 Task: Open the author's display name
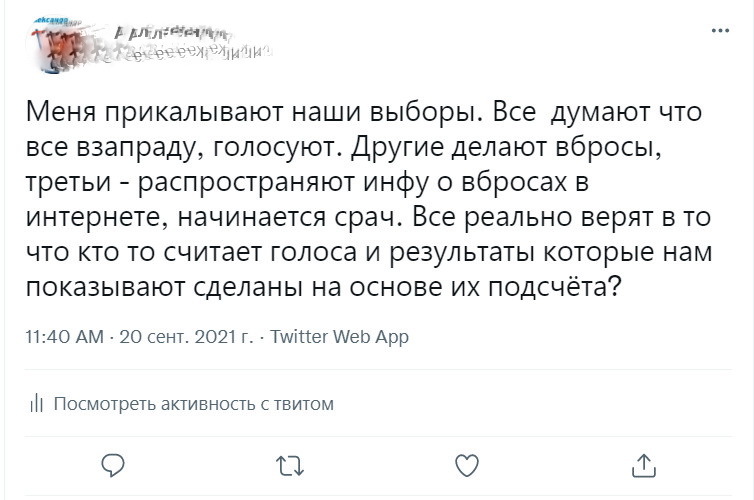tap(170, 34)
